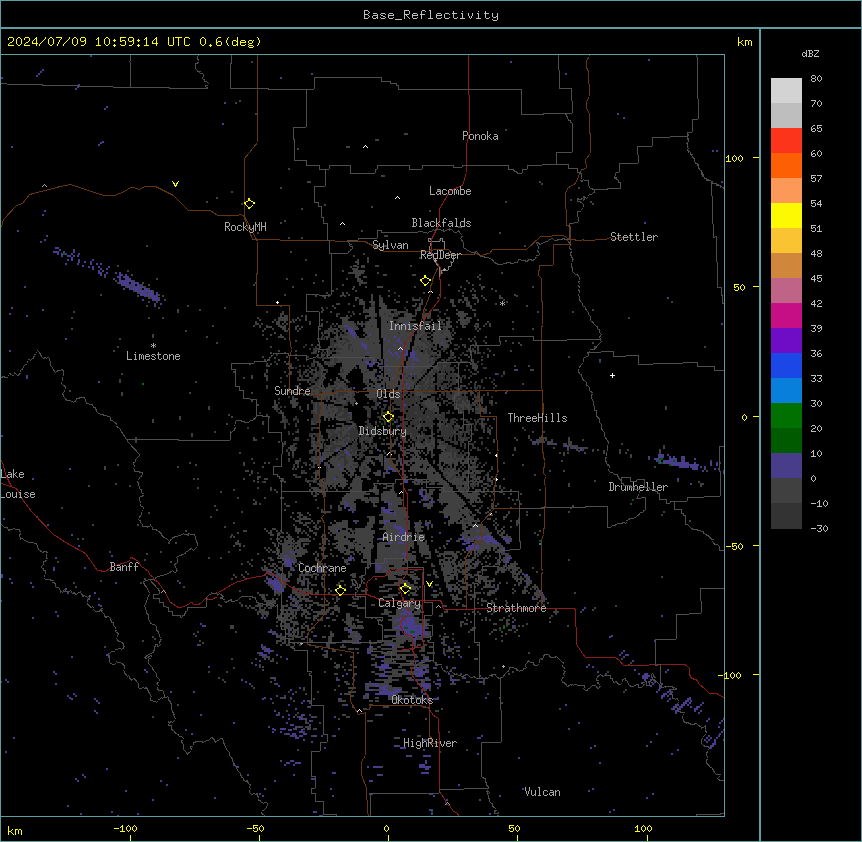Select the Ponoka city label

pyautogui.click(x=480, y=136)
